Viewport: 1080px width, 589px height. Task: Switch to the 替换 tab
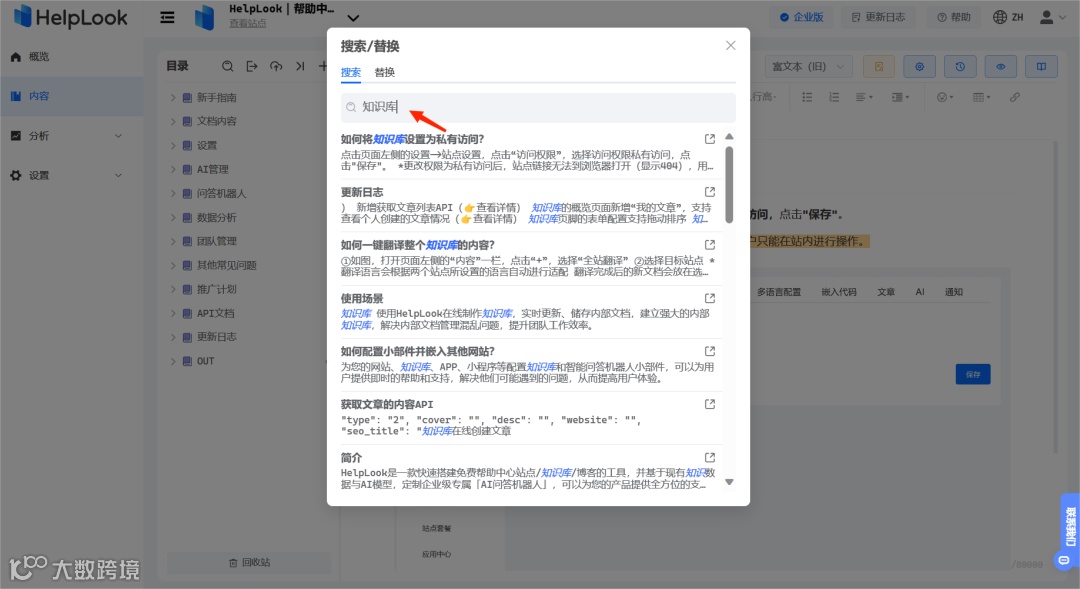coord(384,71)
